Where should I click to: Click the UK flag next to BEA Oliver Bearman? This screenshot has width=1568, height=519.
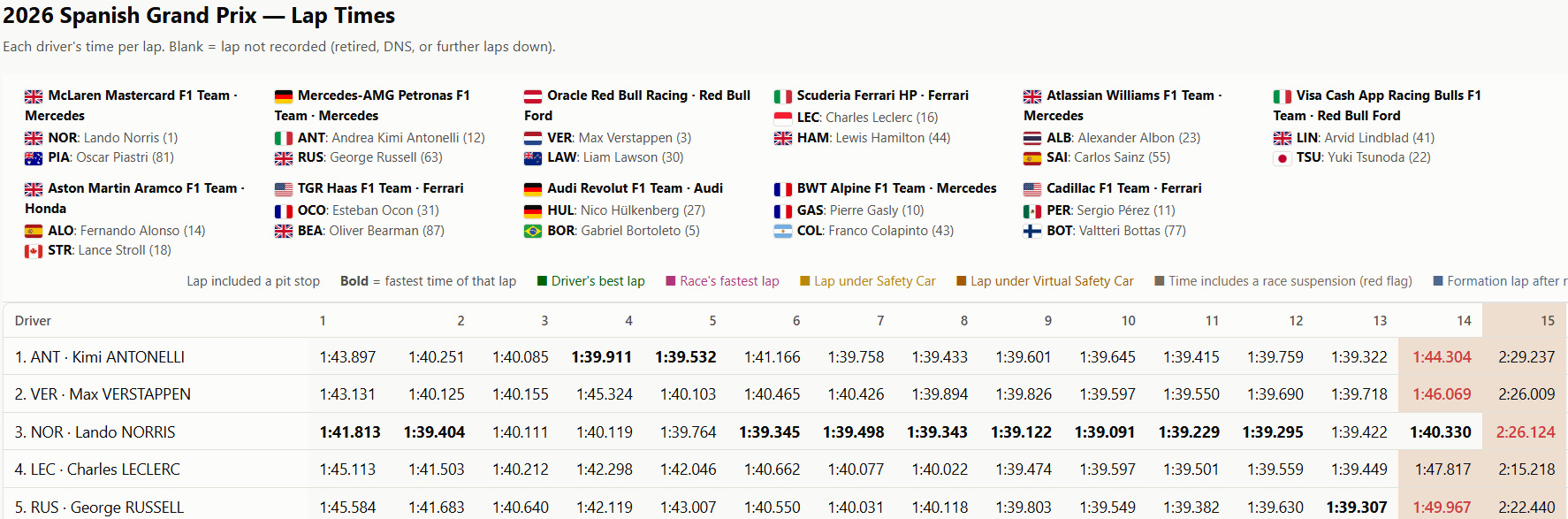click(284, 232)
